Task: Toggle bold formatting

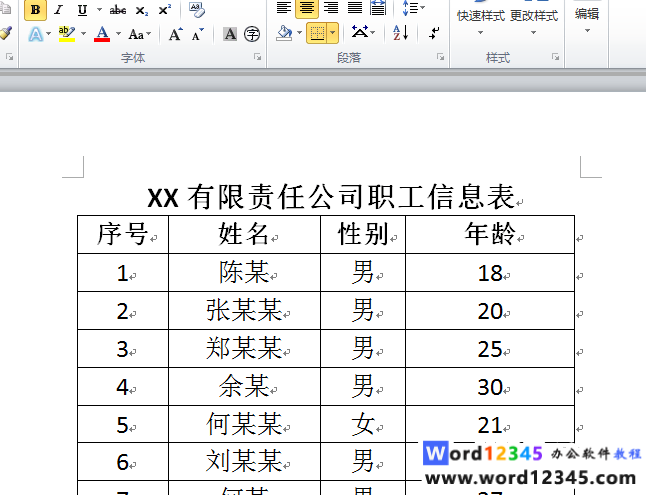Action: point(35,9)
